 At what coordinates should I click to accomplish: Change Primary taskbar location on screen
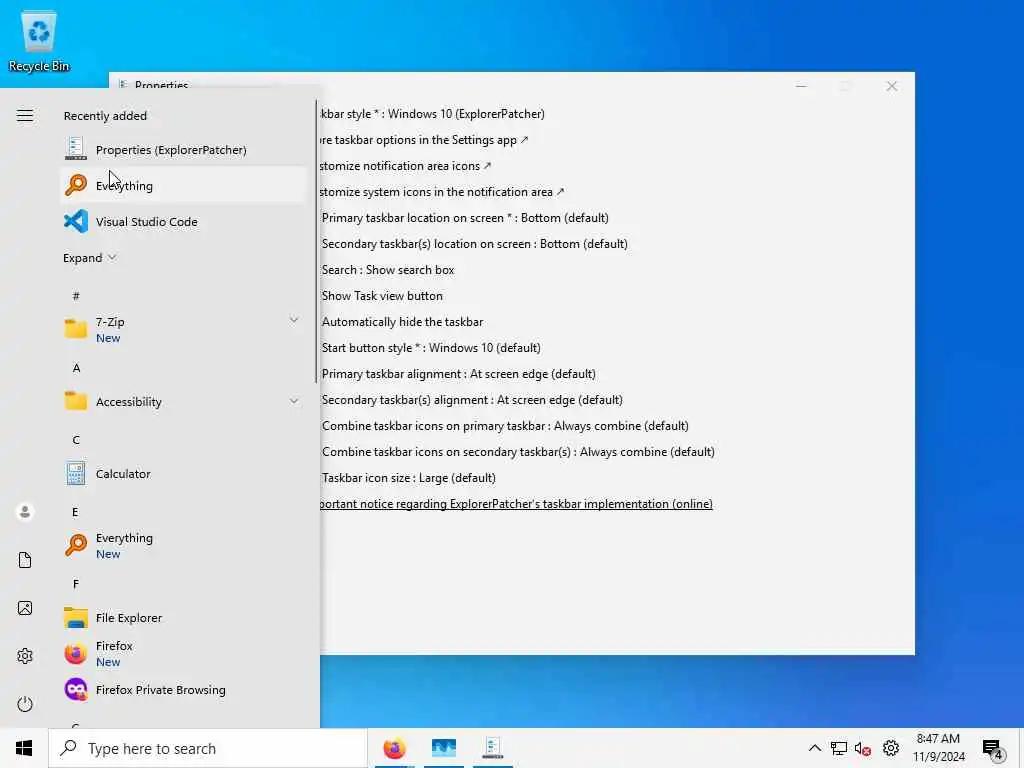(x=465, y=217)
